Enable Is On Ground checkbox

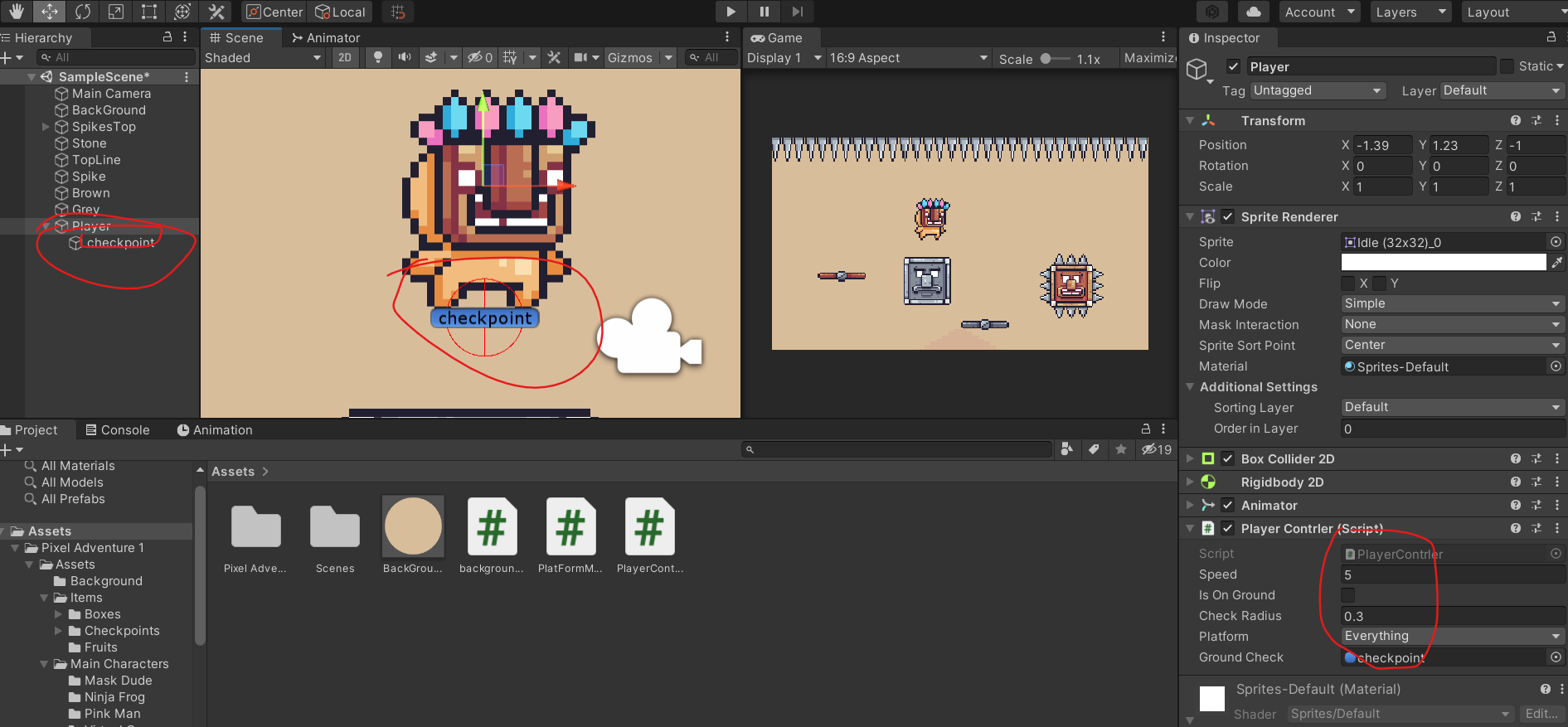click(x=1348, y=595)
